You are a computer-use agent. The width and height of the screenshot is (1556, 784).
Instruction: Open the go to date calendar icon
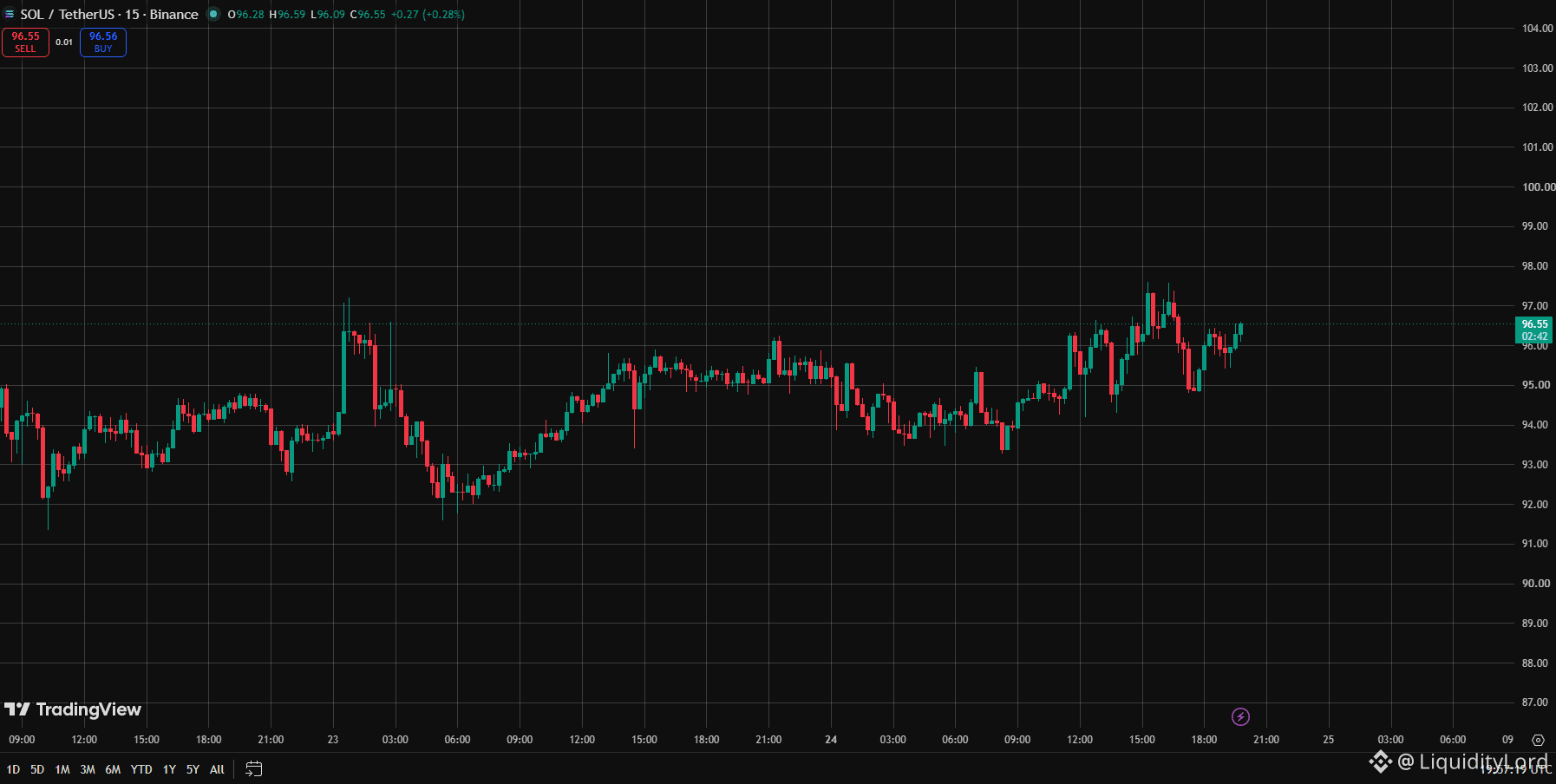(x=253, y=769)
